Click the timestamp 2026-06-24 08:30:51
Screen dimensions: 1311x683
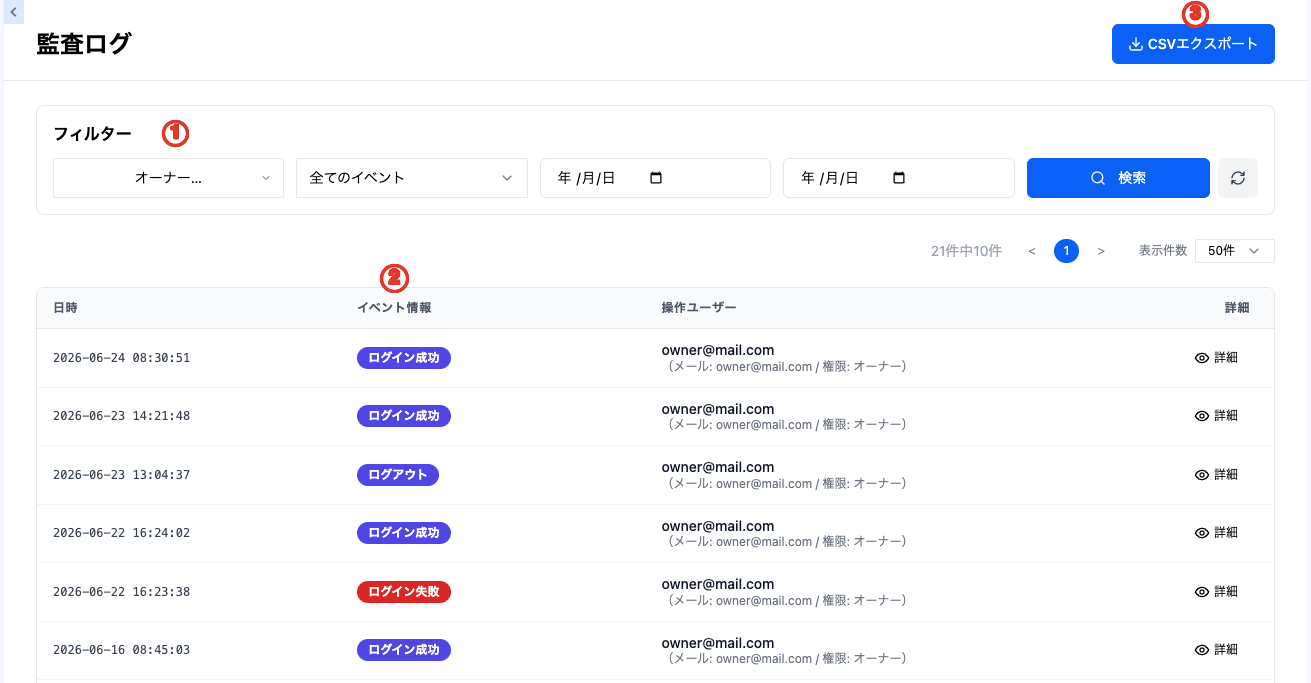click(x=121, y=358)
